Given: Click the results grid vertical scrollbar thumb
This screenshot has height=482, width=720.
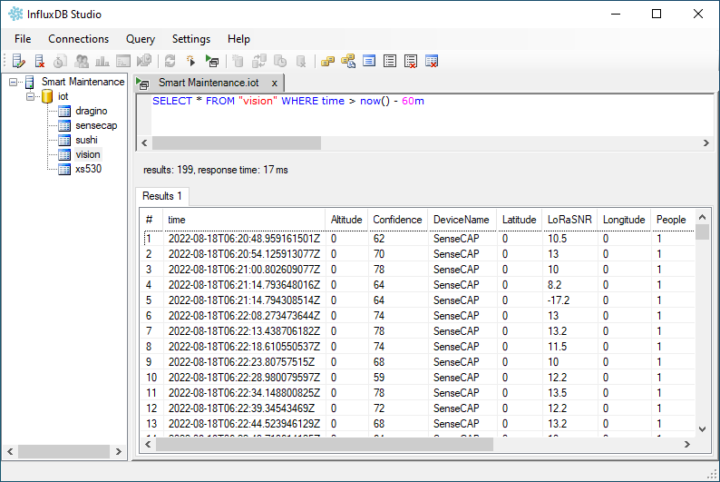Looking at the screenshot, I should coord(702,232).
